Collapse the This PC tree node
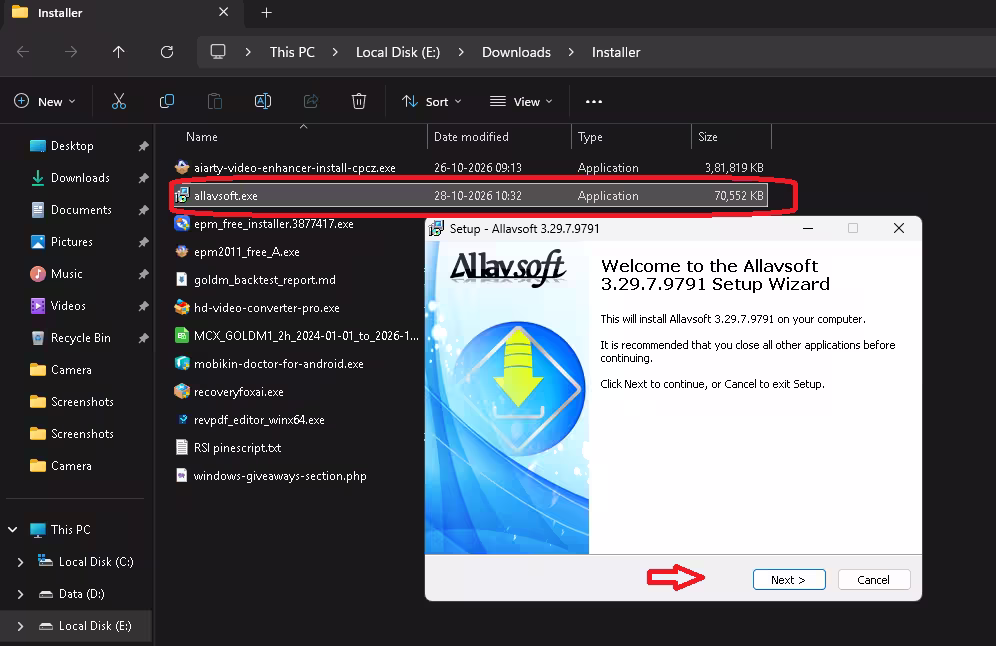 coord(13,529)
